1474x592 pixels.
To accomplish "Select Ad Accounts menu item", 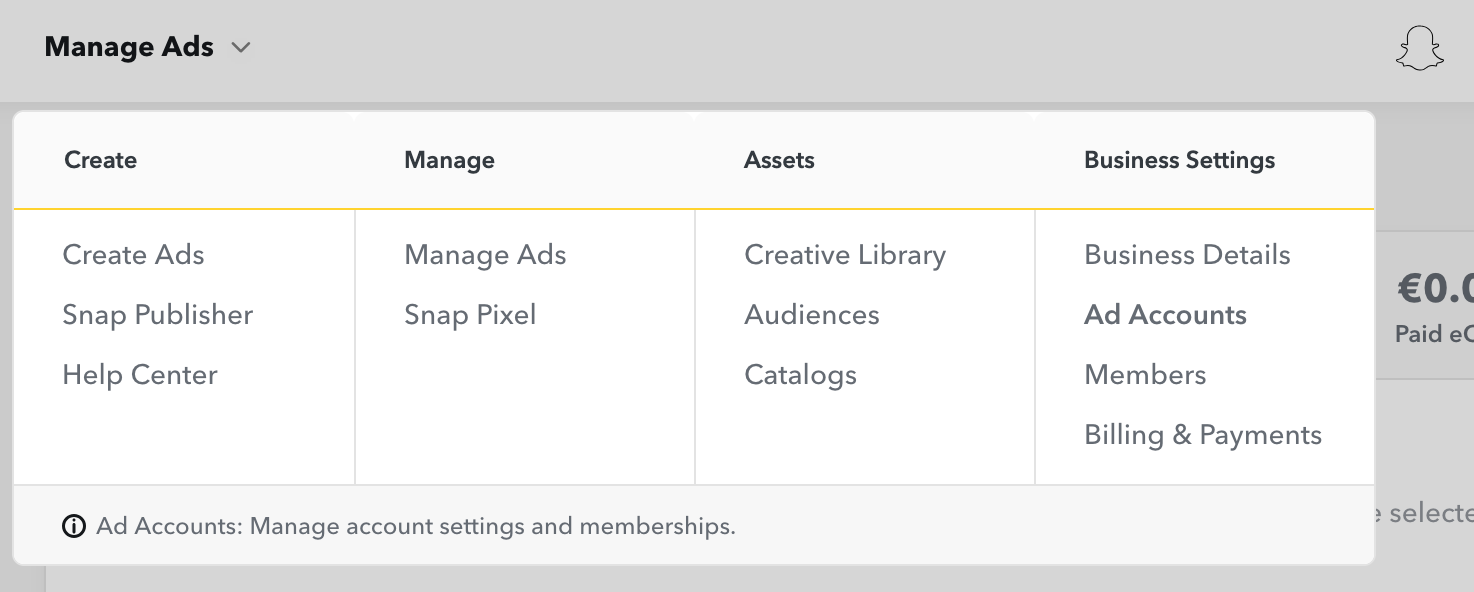I will [1165, 315].
